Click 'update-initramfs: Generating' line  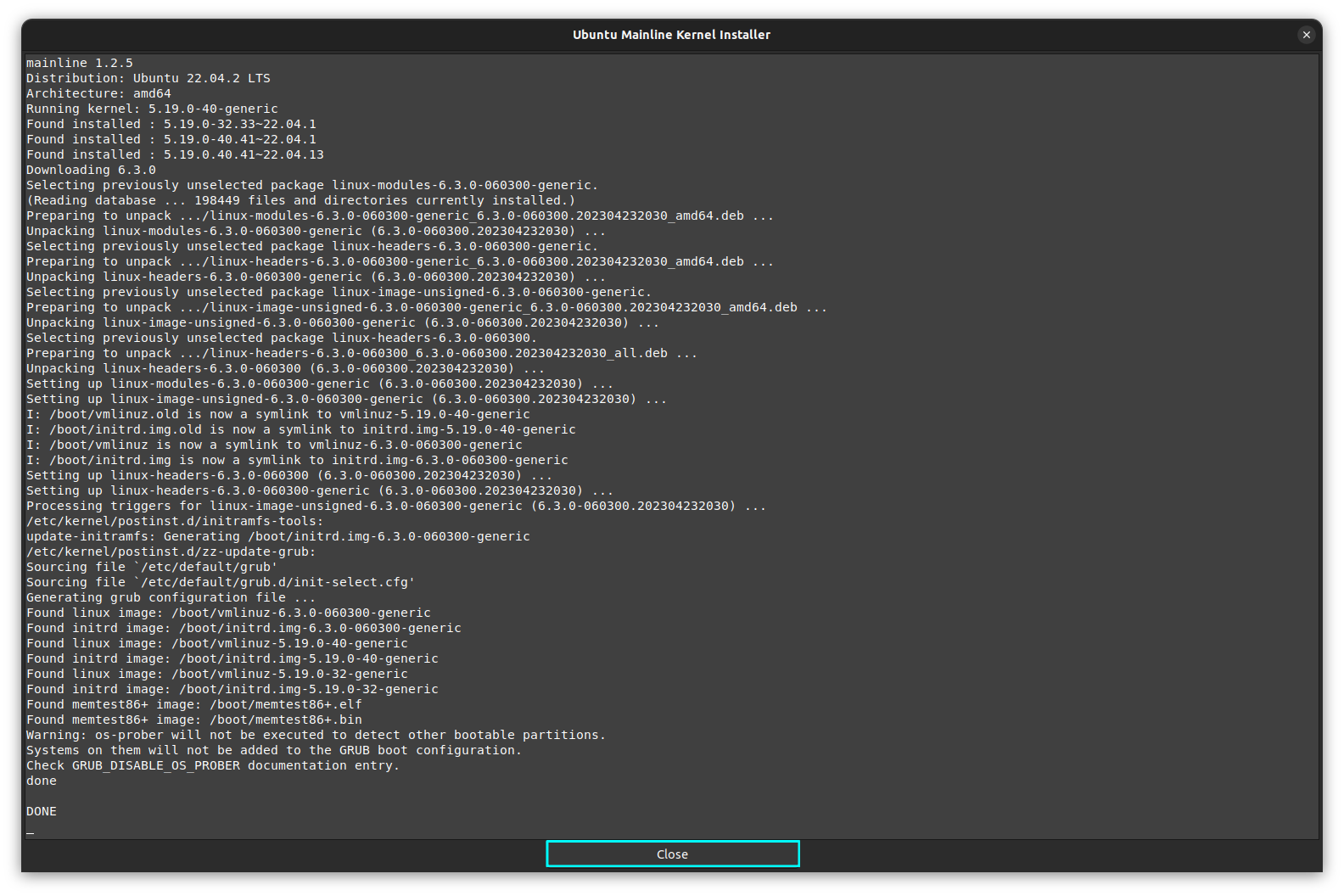pos(278,536)
